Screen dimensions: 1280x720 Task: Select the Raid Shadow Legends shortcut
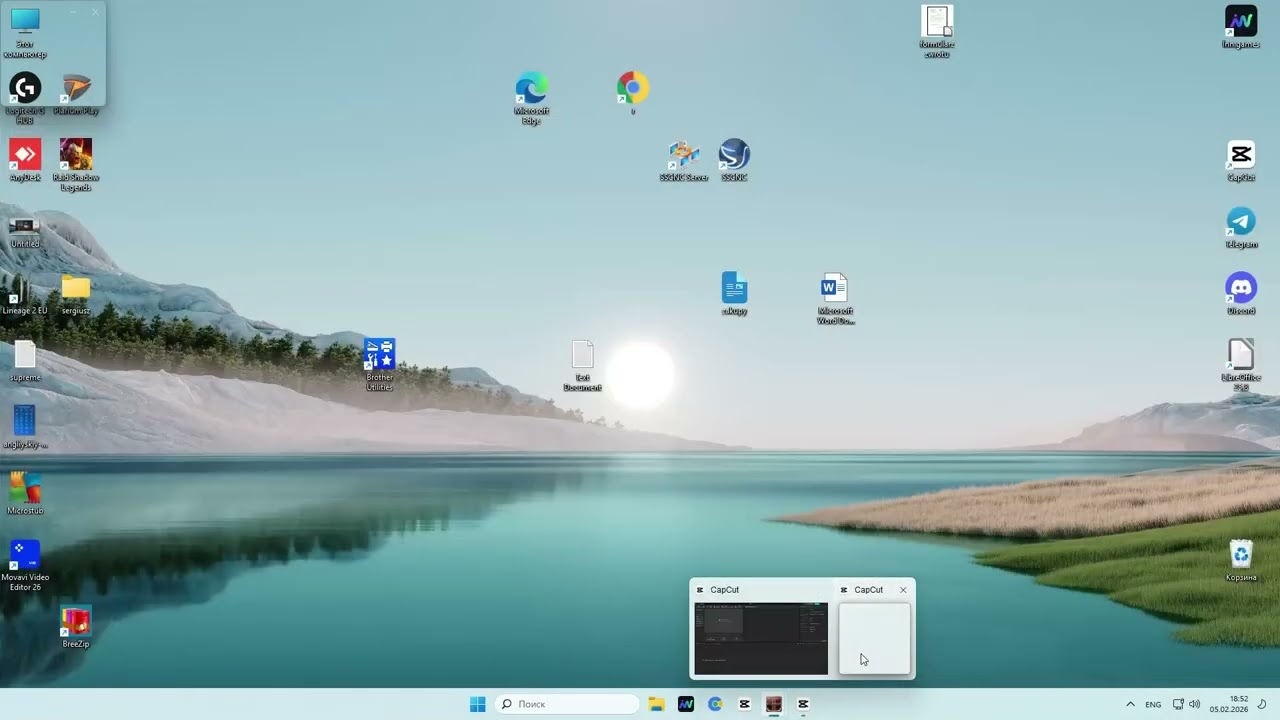[x=76, y=165]
